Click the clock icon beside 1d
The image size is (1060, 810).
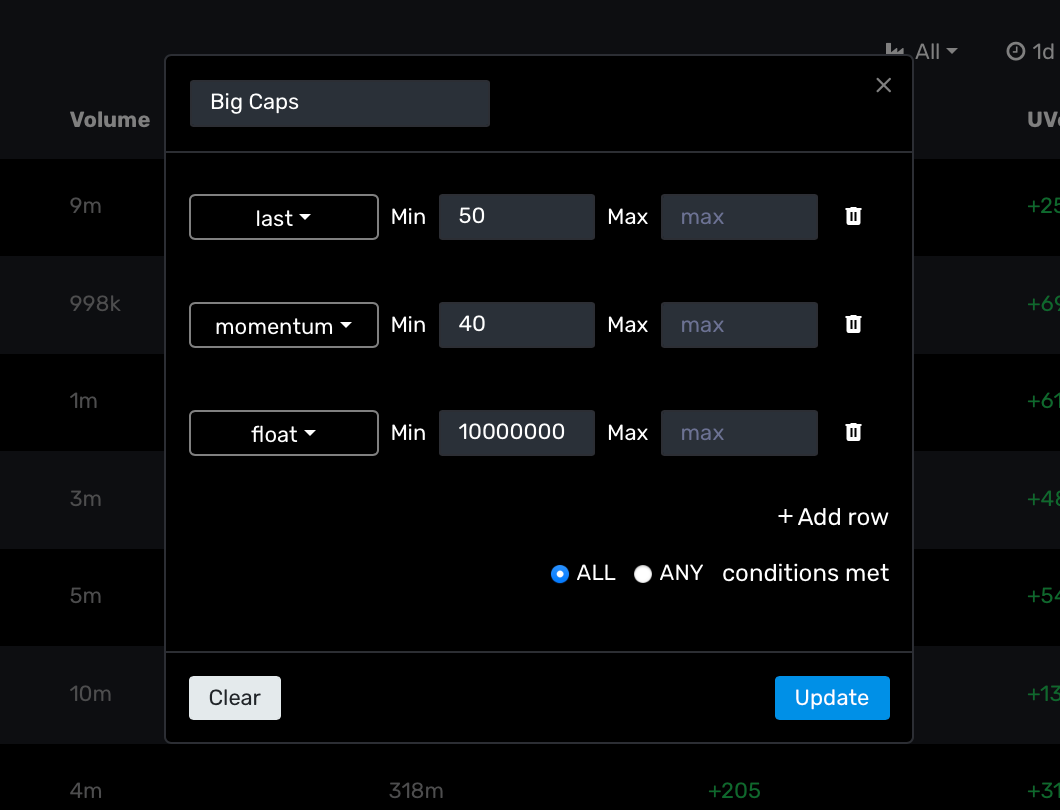point(1015,51)
